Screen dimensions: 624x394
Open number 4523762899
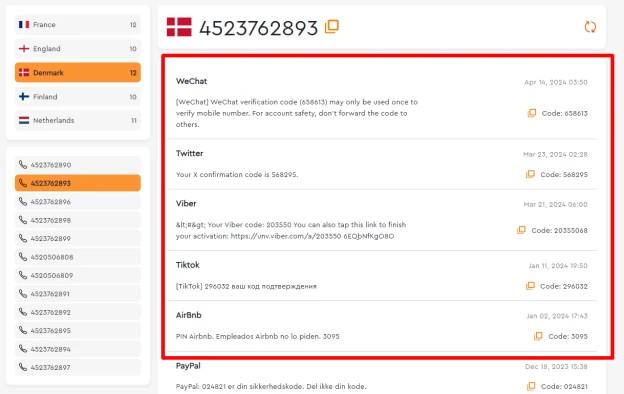(x=78, y=238)
